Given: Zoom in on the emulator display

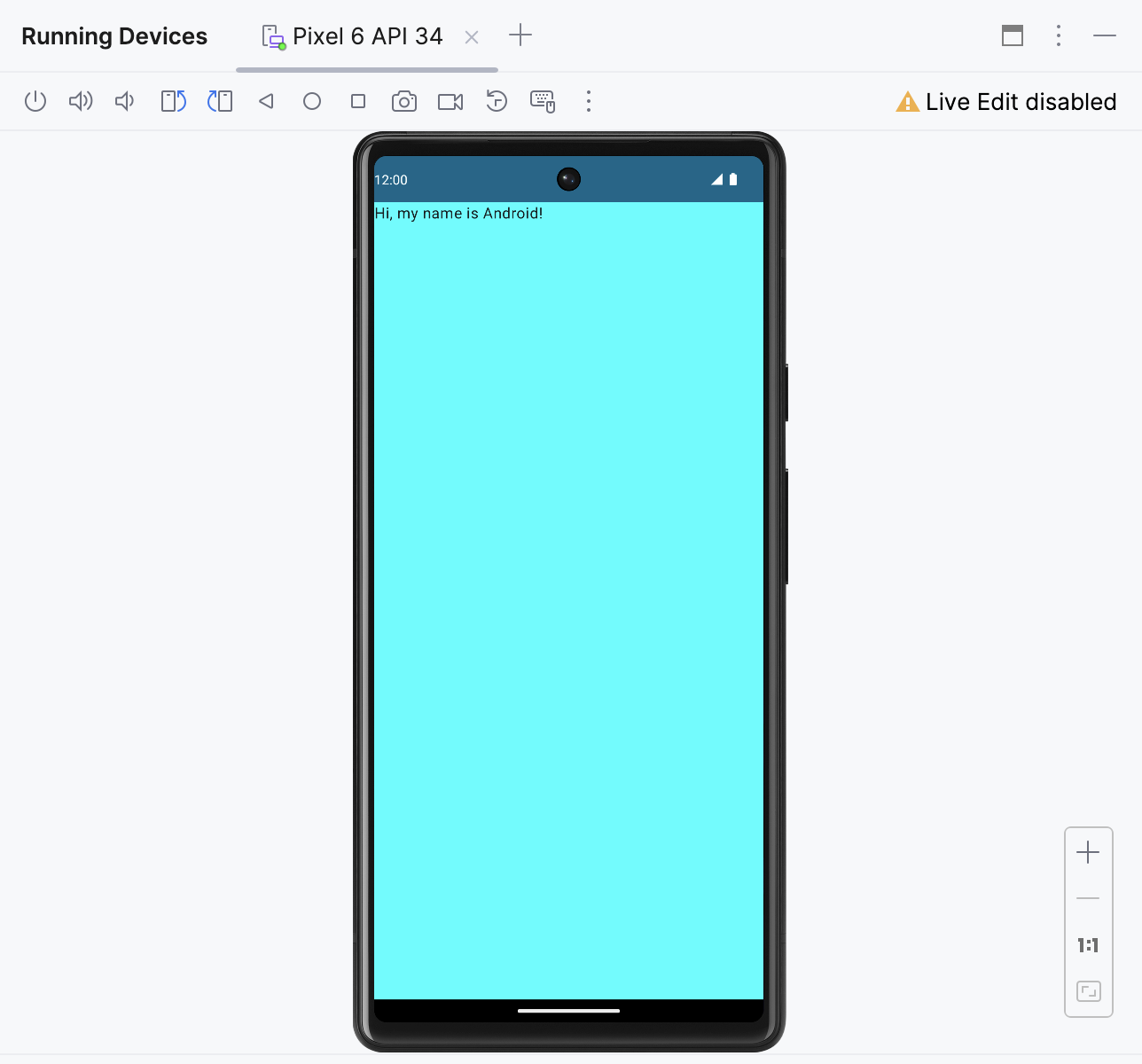Looking at the screenshot, I should (x=1088, y=853).
